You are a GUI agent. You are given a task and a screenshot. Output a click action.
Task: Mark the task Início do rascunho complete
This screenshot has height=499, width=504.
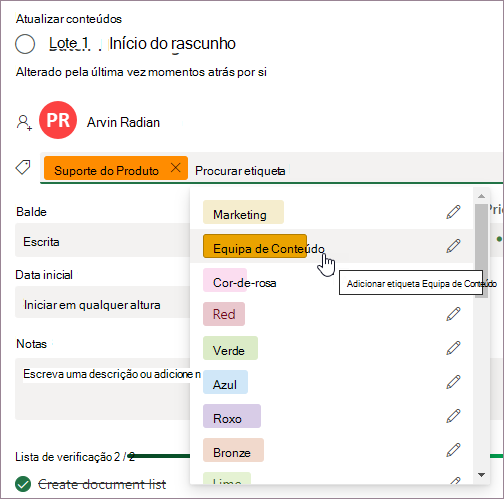(x=25, y=44)
